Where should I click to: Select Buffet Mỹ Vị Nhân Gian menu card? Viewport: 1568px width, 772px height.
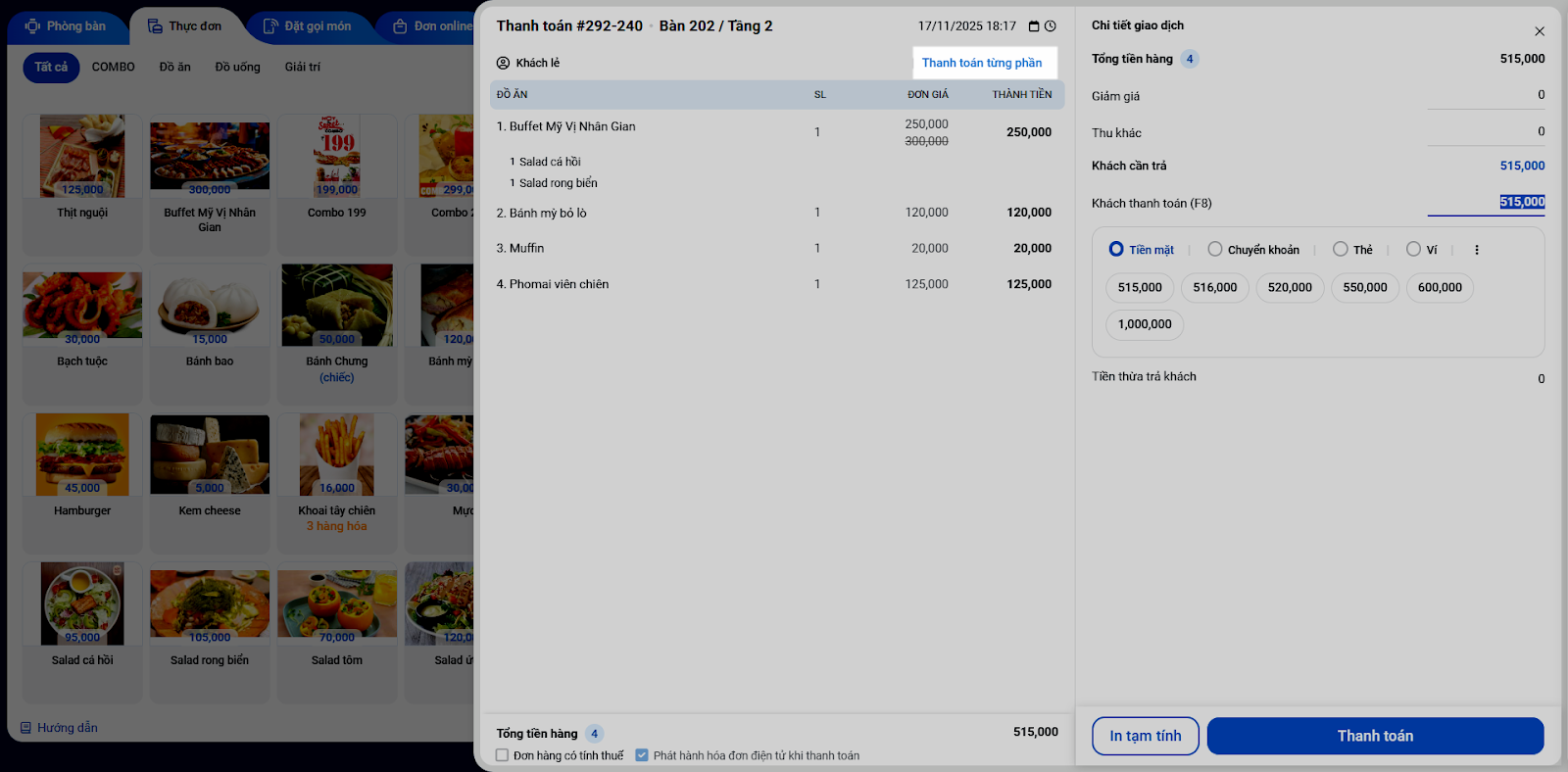point(210,185)
